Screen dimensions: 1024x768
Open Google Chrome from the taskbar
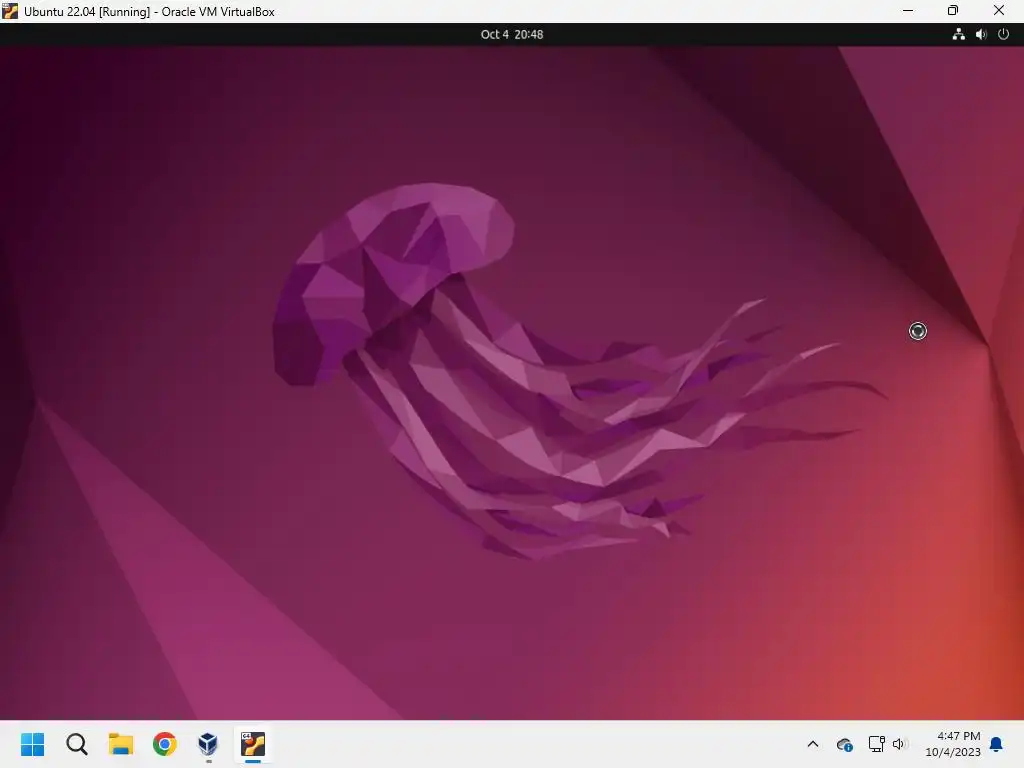(x=165, y=744)
